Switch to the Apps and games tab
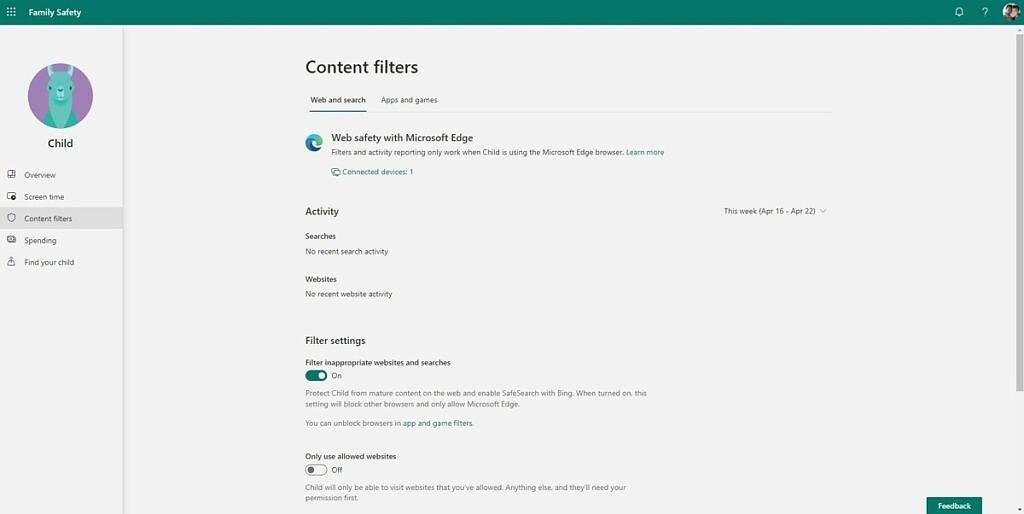Image resolution: width=1024 pixels, height=514 pixels. (x=409, y=100)
